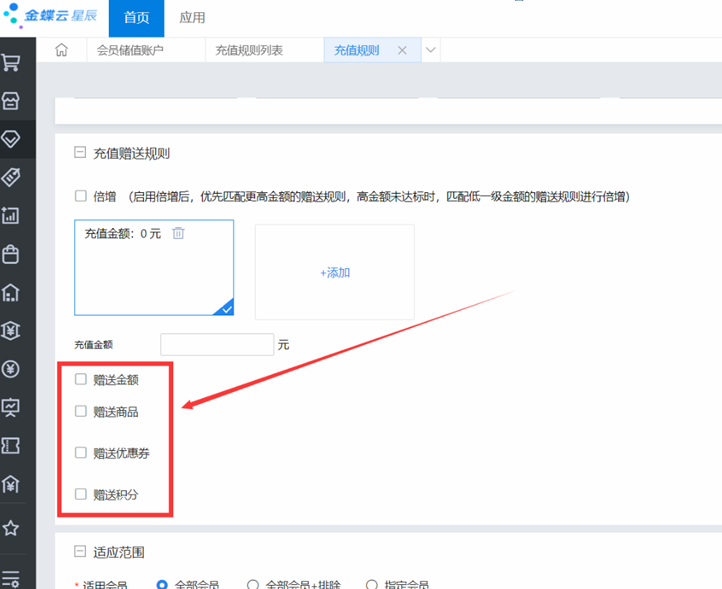The height and width of the screenshot is (589, 722).
Task: Select the 全部会员+排除 radio button
Action: [253, 584]
